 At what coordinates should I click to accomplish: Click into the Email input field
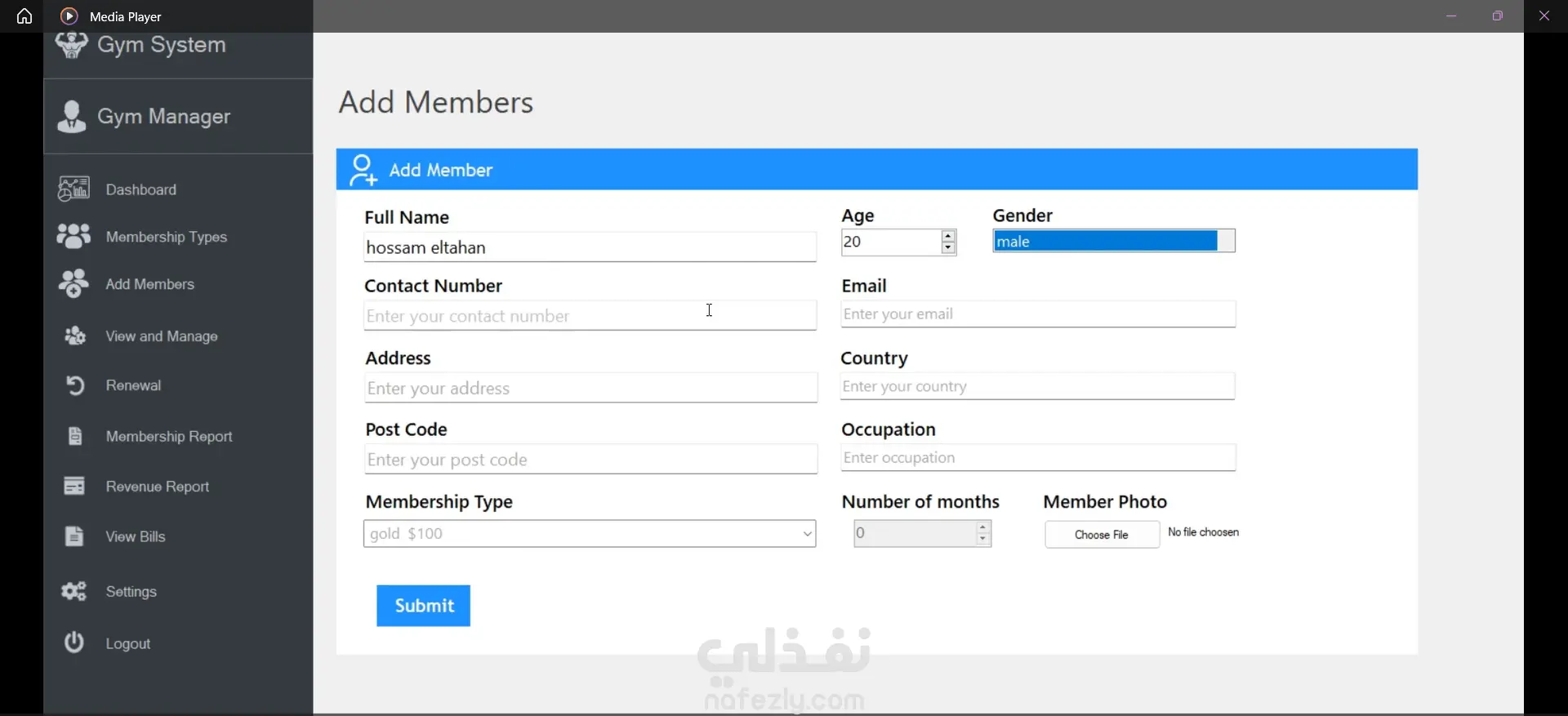[1038, 314]
